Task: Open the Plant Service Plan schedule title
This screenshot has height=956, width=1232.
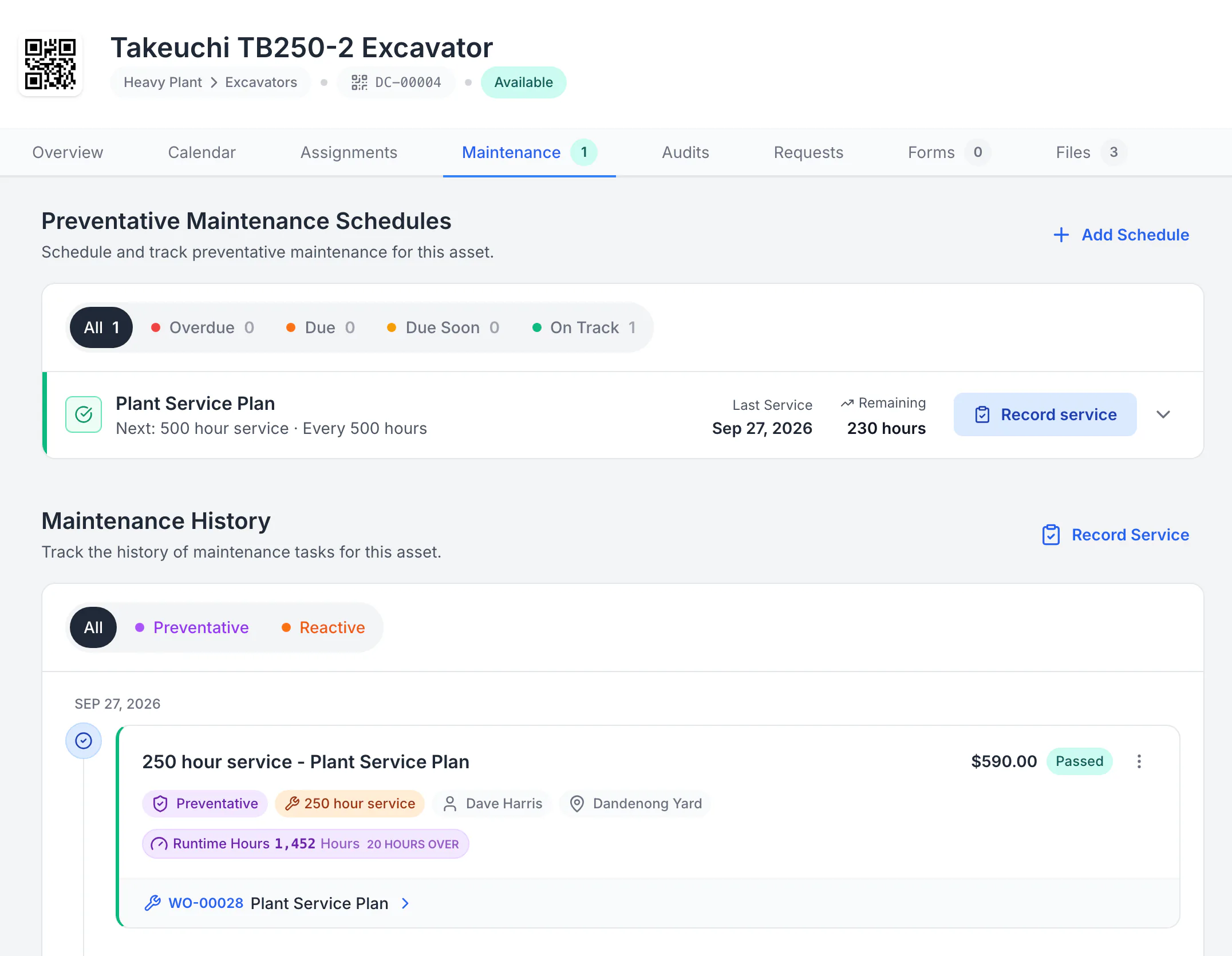Action: tap(195, 403)
